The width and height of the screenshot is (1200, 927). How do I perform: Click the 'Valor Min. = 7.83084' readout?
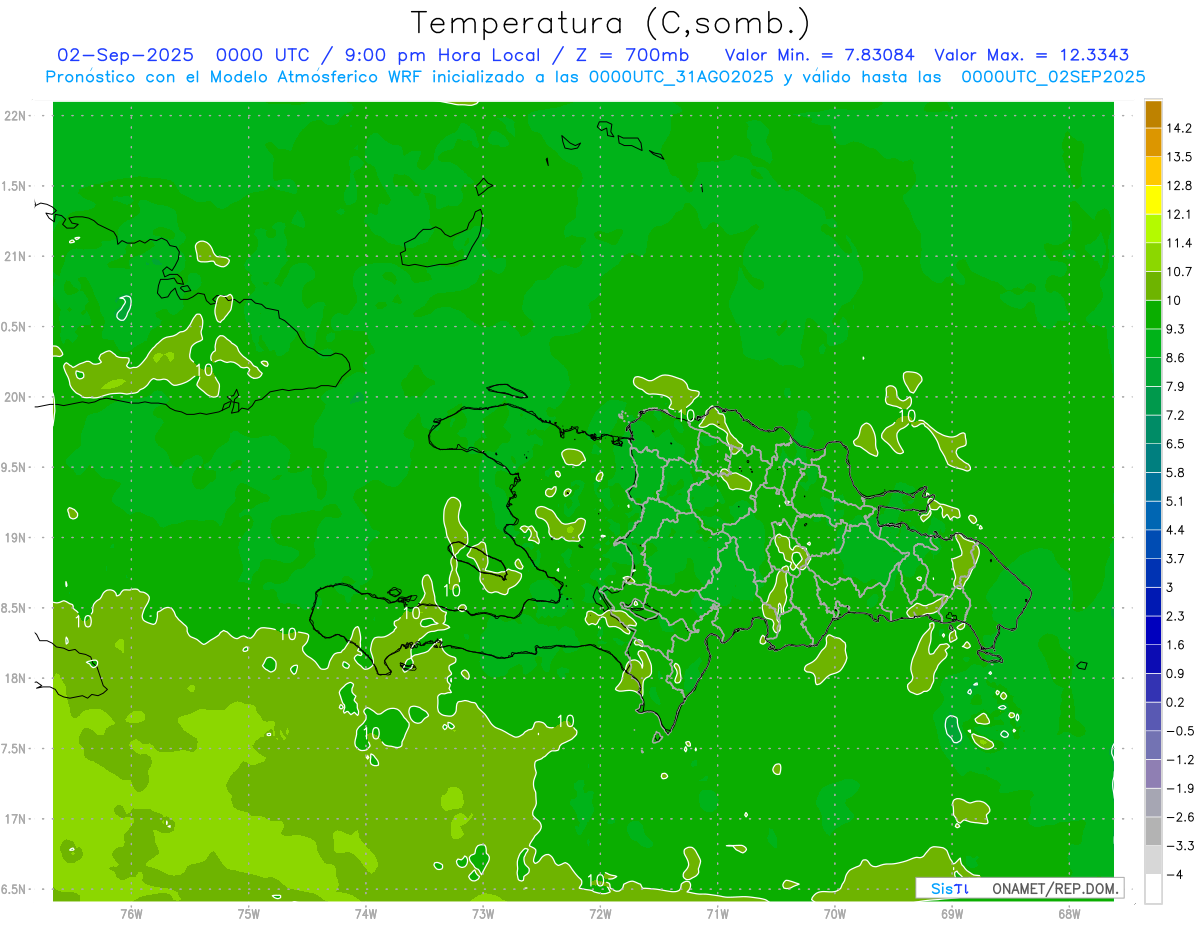coord(819,55)
